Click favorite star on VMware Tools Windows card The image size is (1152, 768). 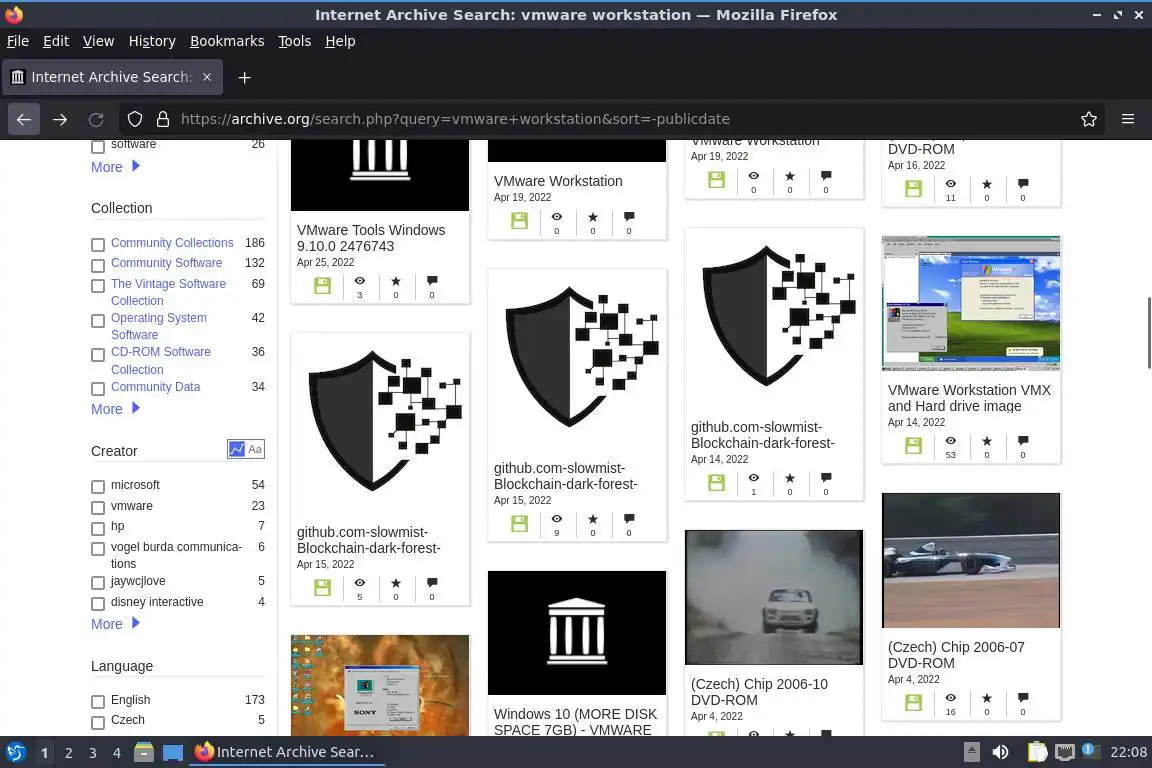point(396,281)
